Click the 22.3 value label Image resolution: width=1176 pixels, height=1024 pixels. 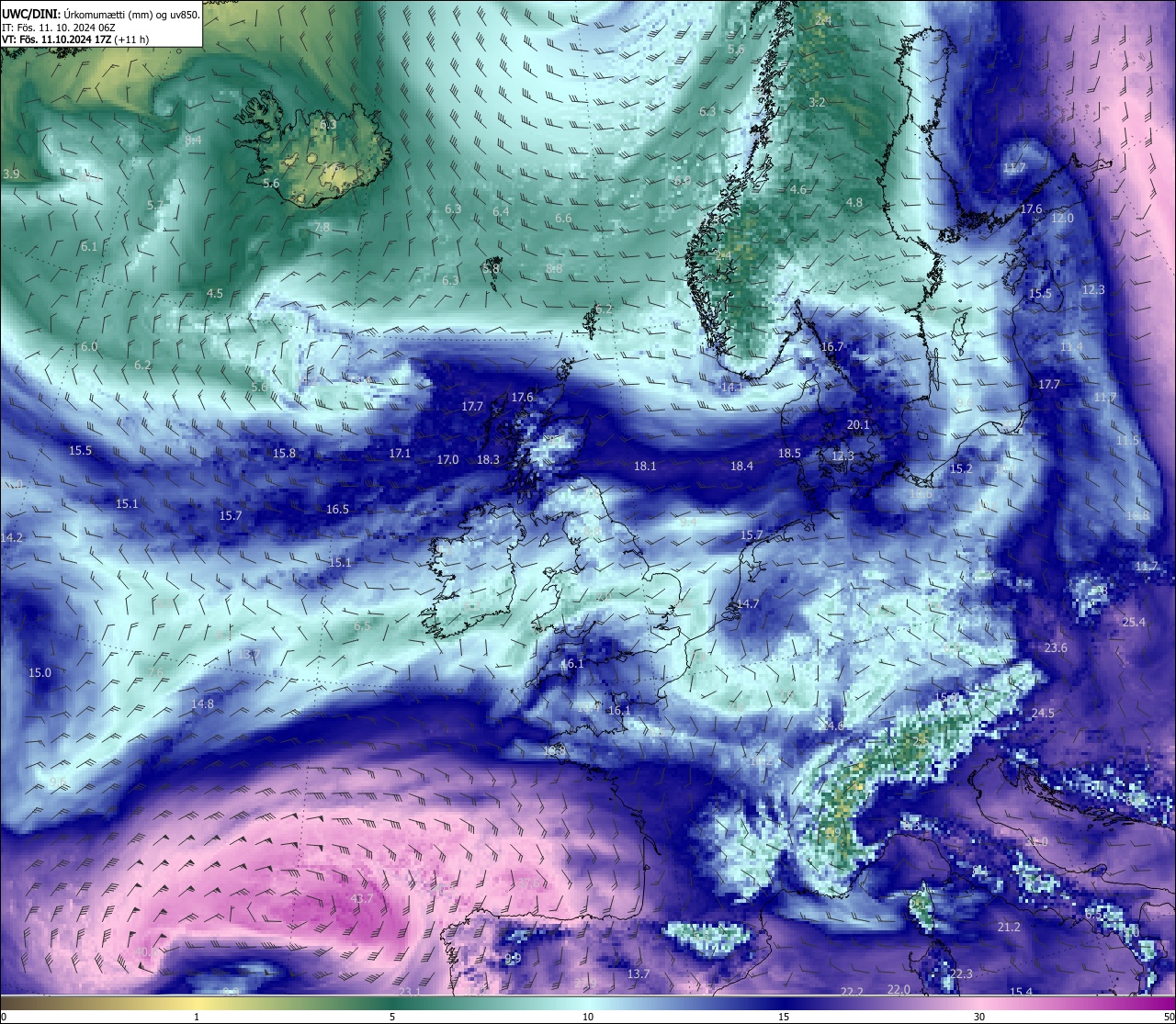point(960,973)
